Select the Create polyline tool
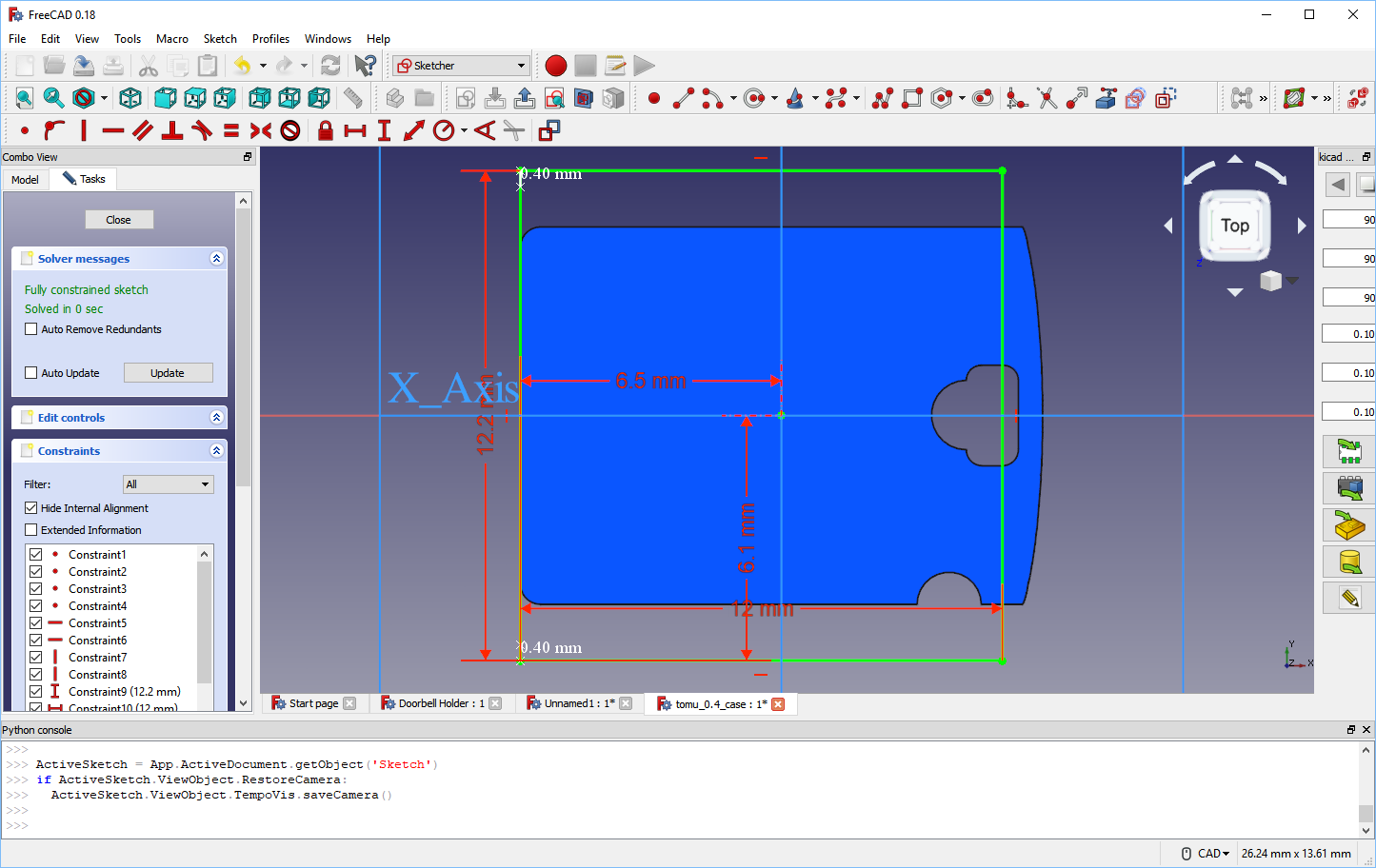 click(880, 98)
